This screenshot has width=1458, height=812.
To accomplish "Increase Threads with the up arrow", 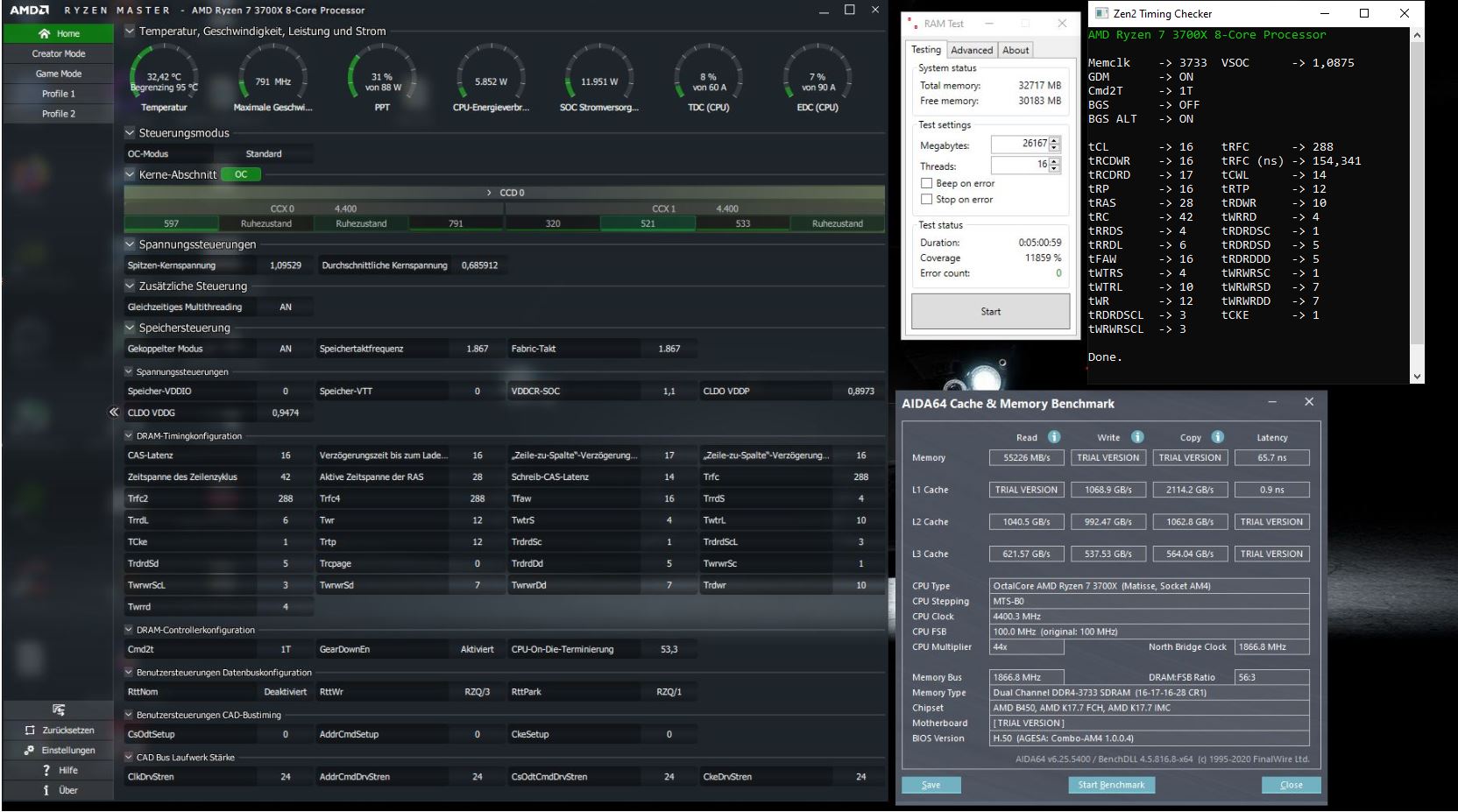I will click(x=1054, y=161).
